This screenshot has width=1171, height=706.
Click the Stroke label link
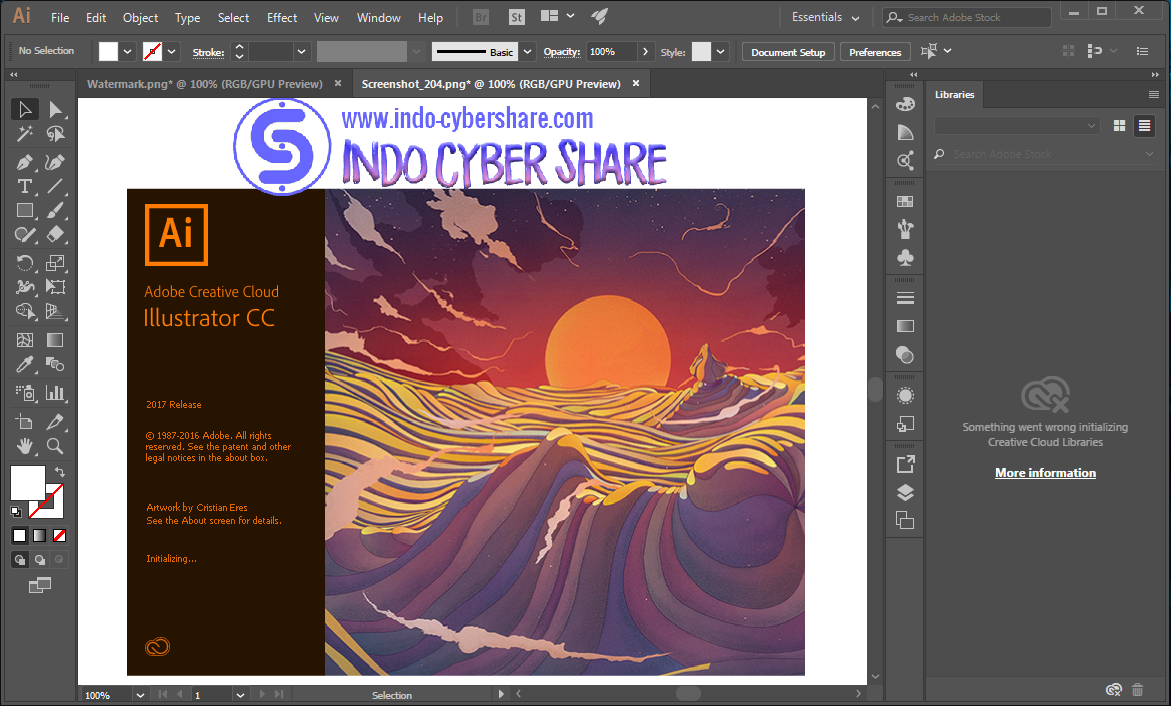pos(208,52)
